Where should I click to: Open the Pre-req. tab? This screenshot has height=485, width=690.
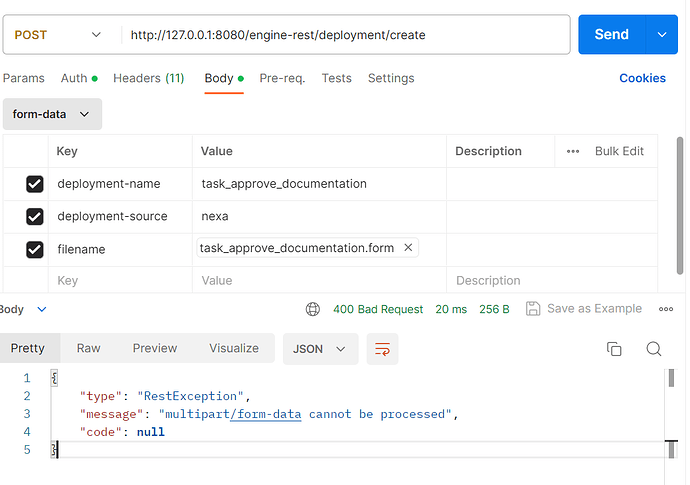282,78
